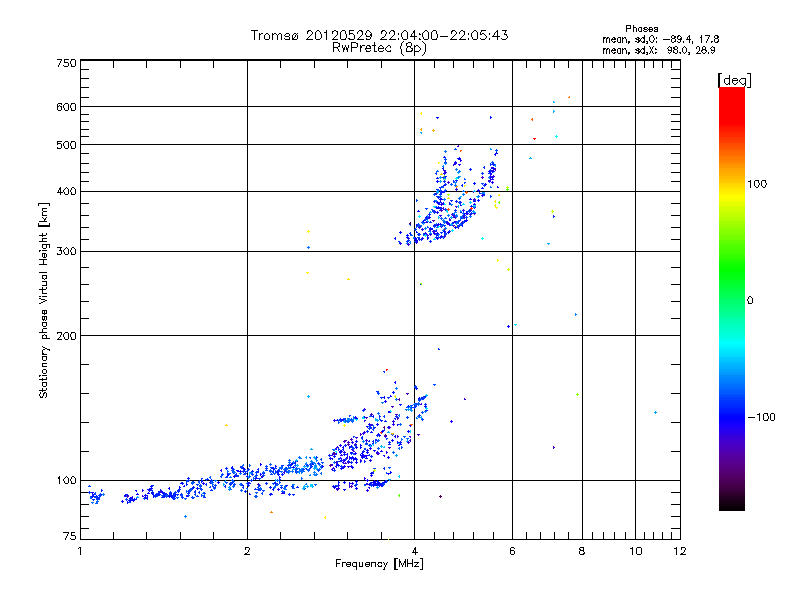Click the x-axis label 'Frequency [MHz]'
Viewport: 800px width, 600px height.
click(x=379, y=564)
